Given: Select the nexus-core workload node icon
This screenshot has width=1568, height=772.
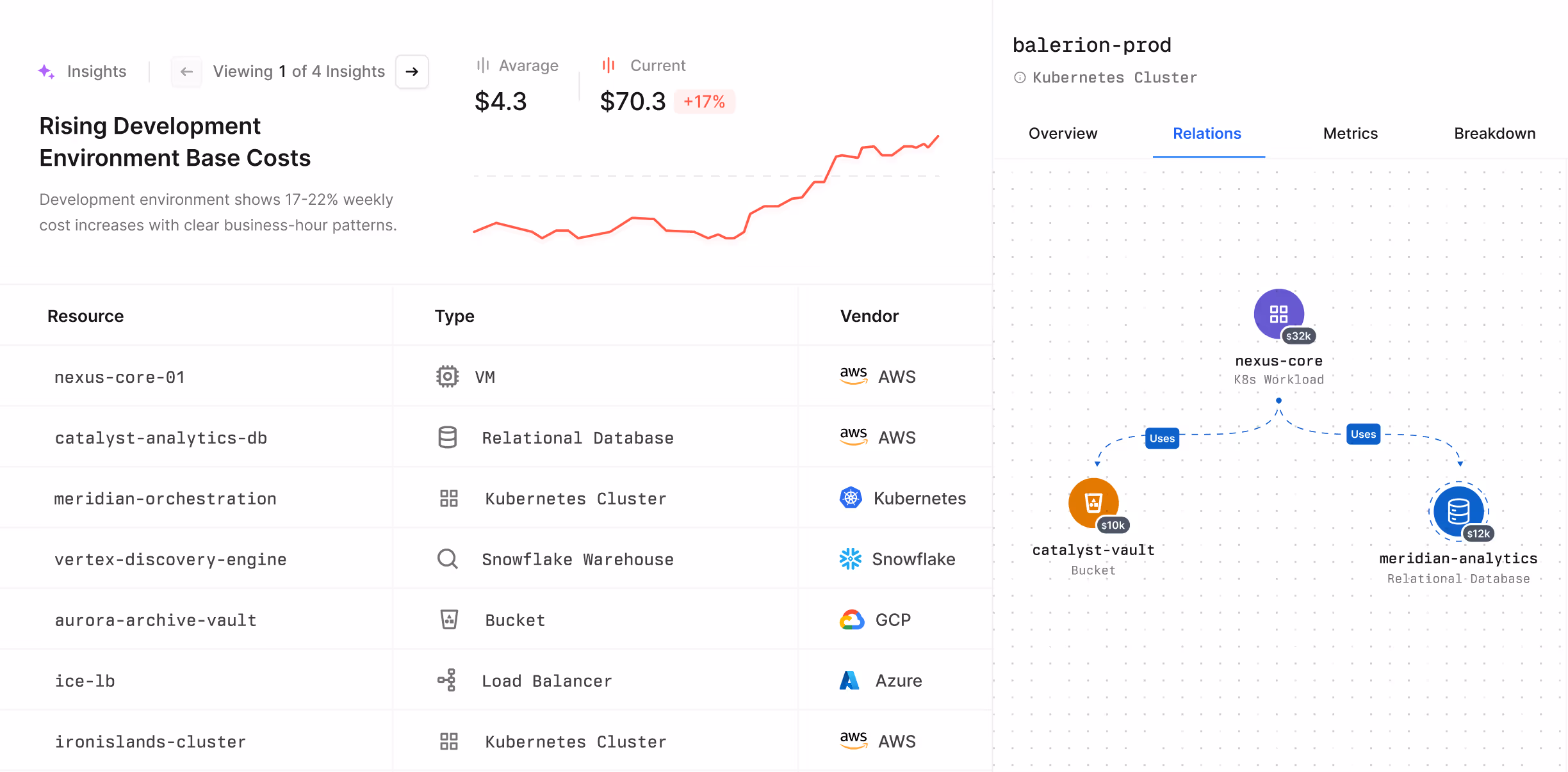Looking at the screenshot, I should [x=1278, y=314].
